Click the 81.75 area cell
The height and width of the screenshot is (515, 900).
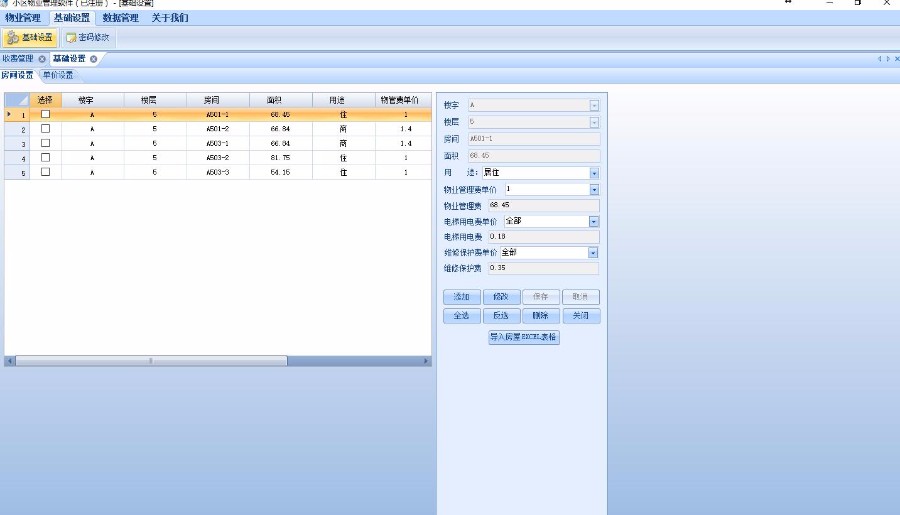[x=281, y=158]
